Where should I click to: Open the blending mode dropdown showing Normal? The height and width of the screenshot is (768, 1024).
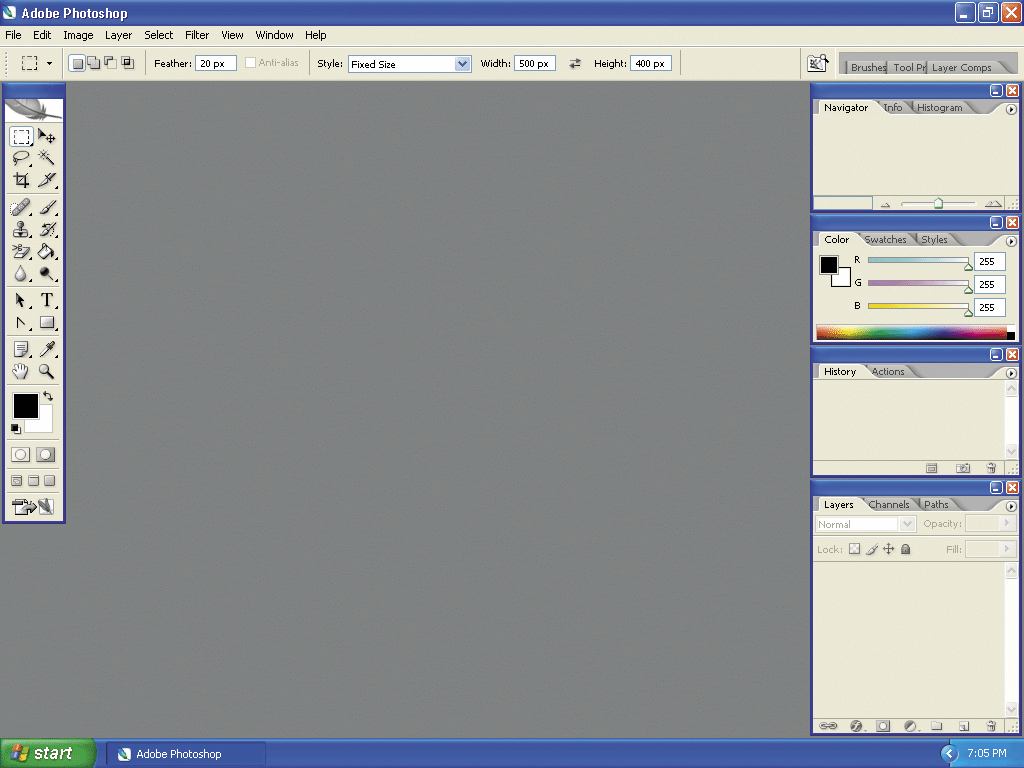(866, 524)
